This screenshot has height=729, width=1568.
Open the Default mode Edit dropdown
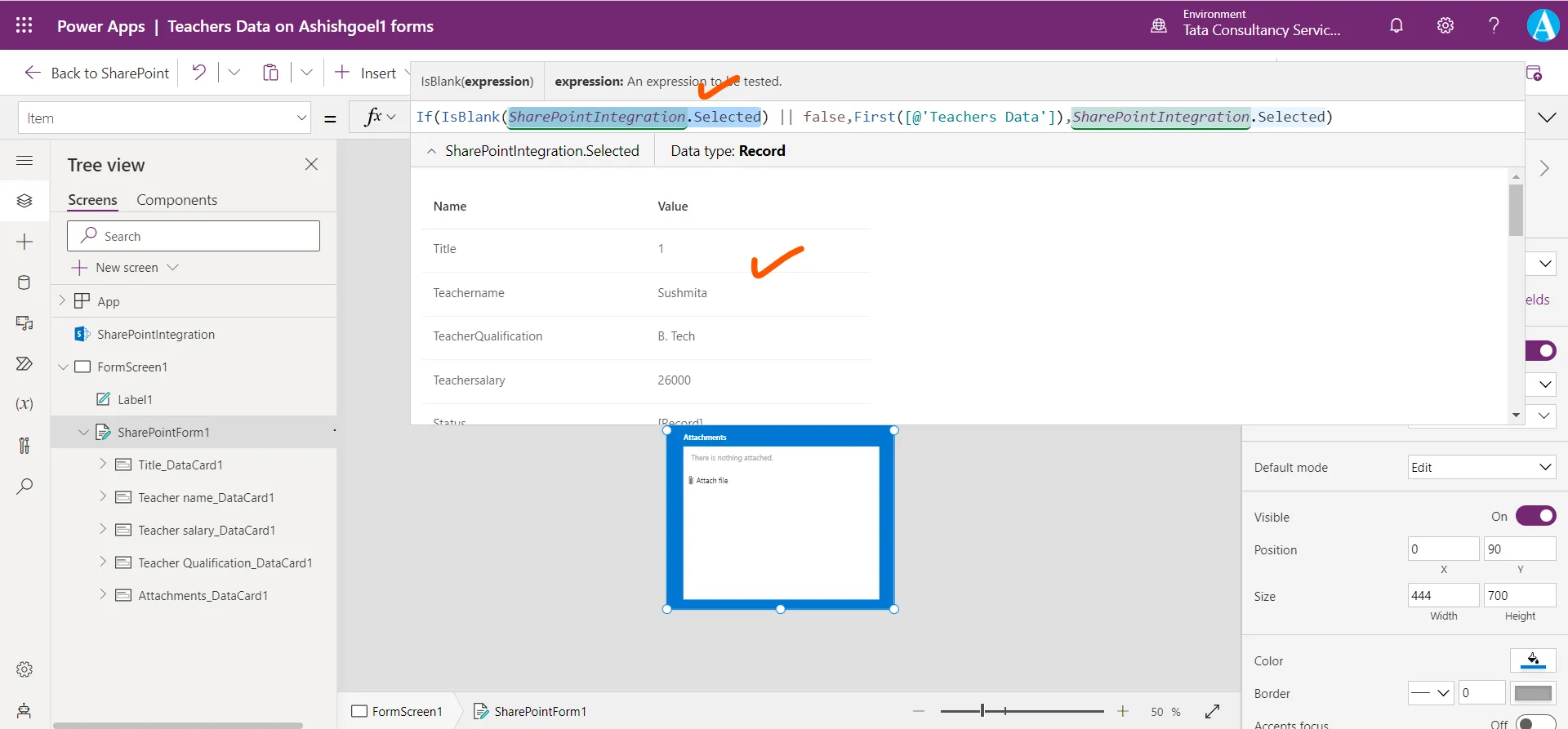pyautogui.click(x=1482, y=467)
